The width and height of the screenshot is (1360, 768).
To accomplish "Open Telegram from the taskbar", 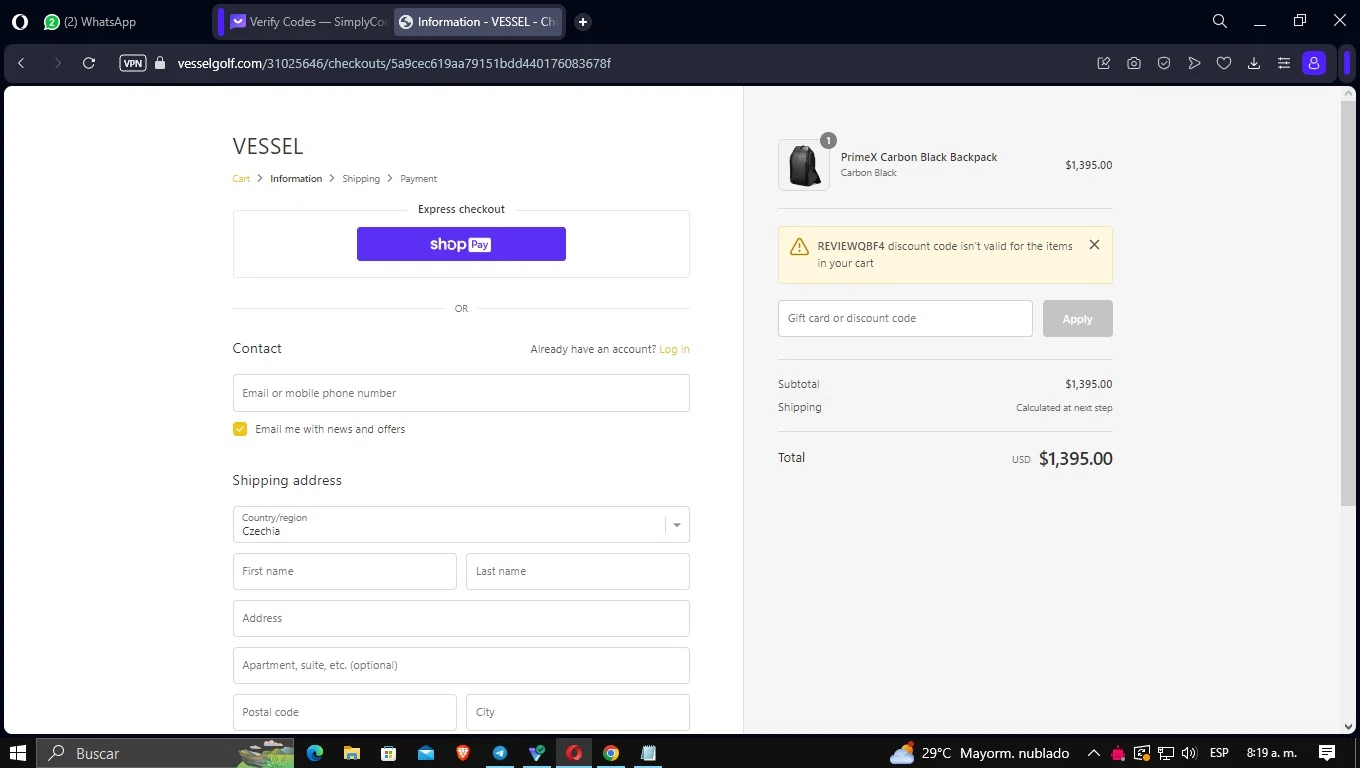I will point(500,753).
